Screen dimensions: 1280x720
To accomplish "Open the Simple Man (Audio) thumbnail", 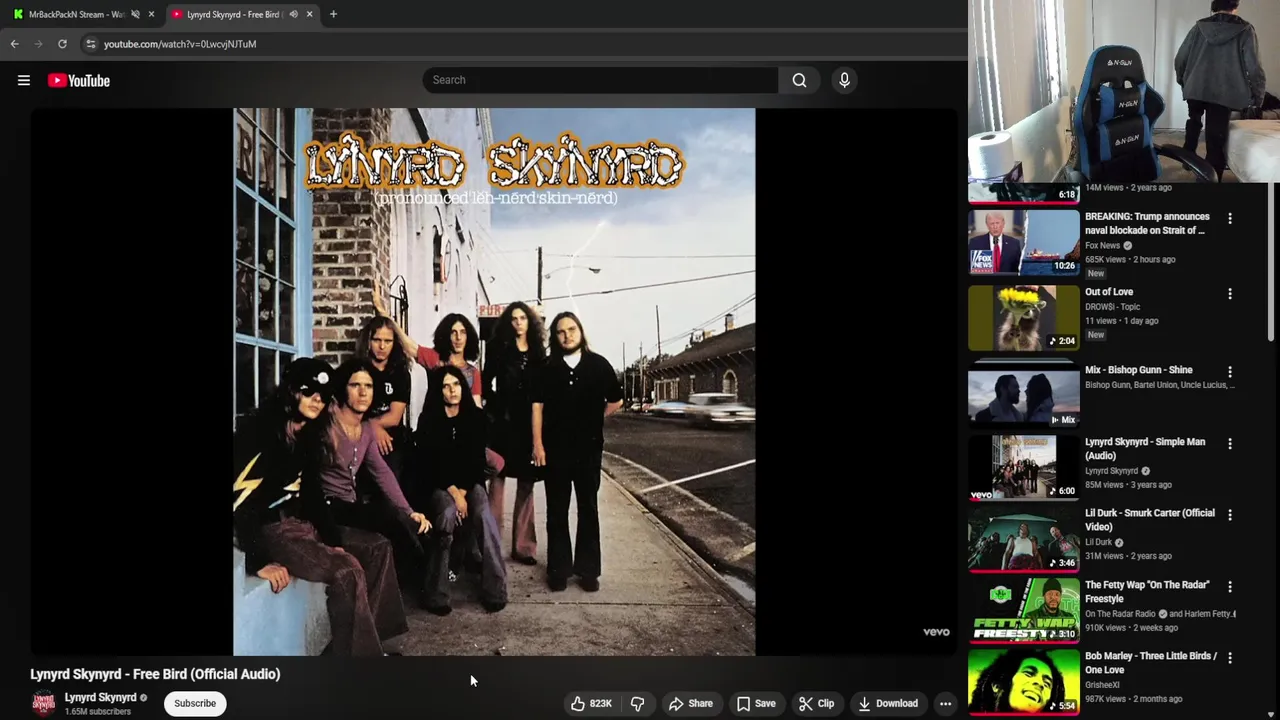I will click(x=1024, y=467).
